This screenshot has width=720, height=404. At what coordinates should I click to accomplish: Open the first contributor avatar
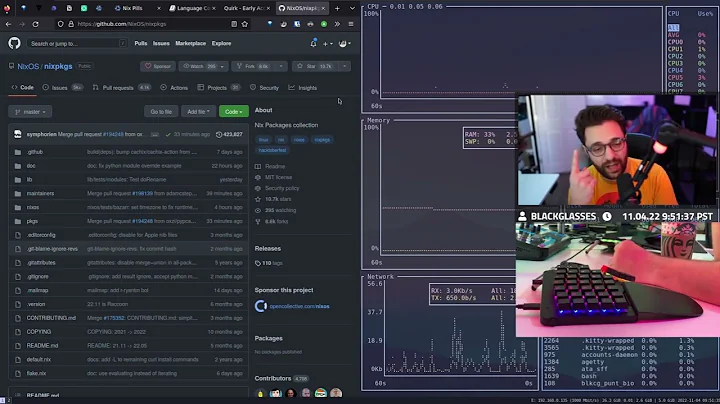tap(260, 393)
